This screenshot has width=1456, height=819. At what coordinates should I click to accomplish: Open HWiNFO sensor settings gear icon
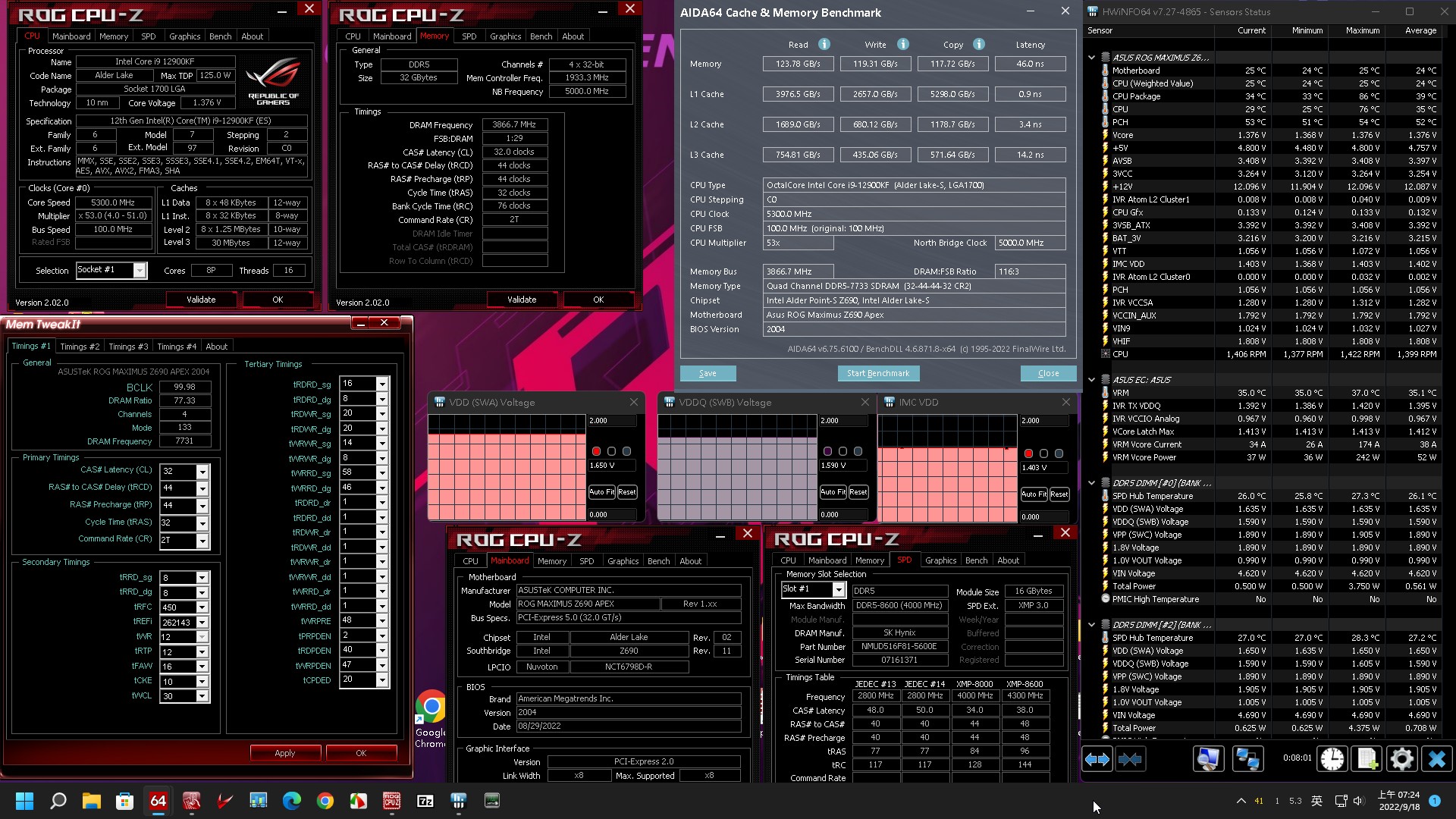1401,759
